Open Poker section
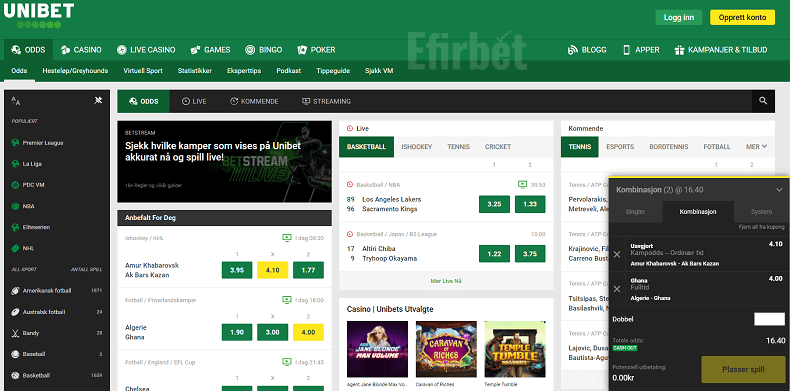 (316, 50)
